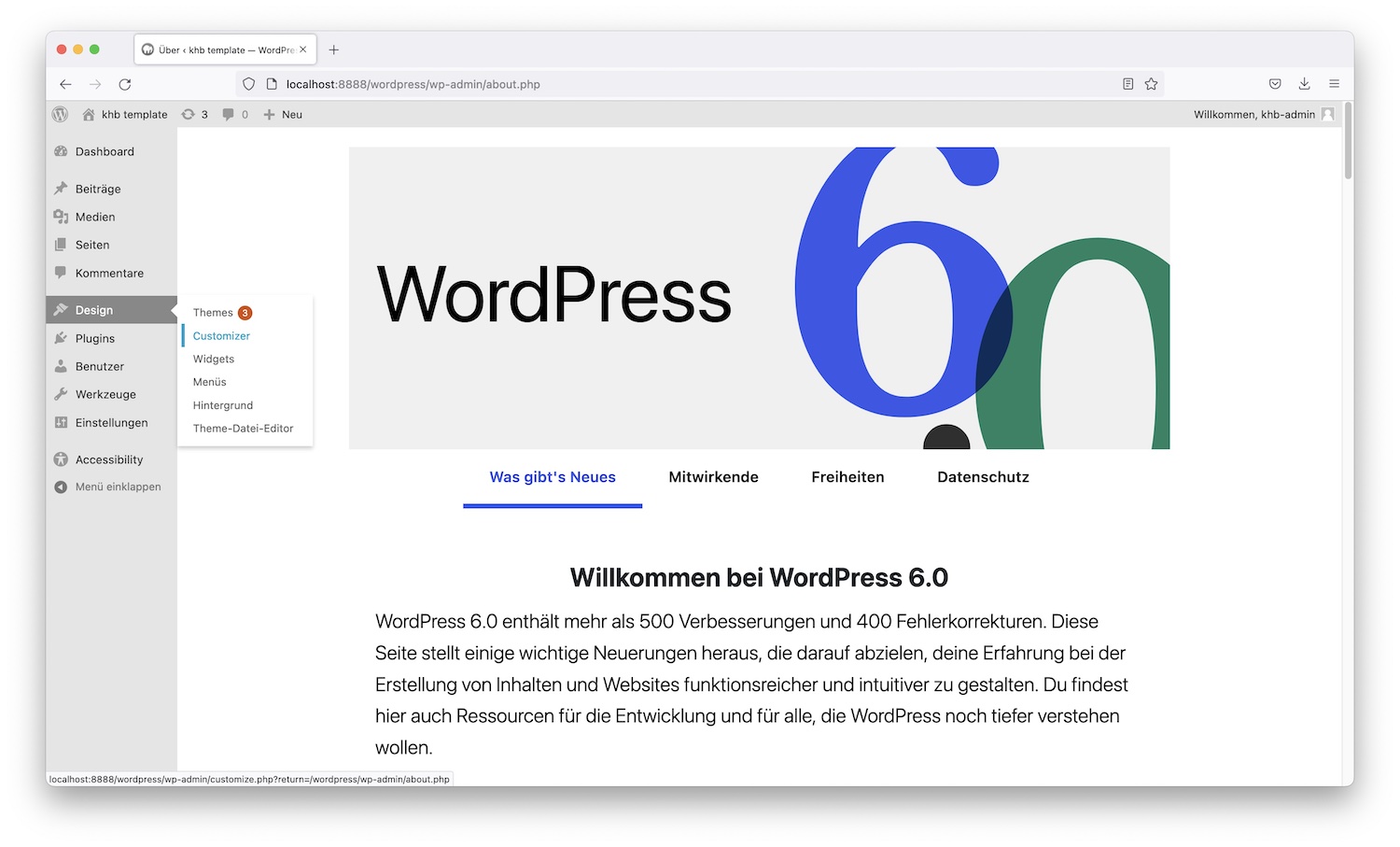1400x847 pixels.
Task: Open Theme-Datei-Editor submenu entry
Action: pos(244,429)
